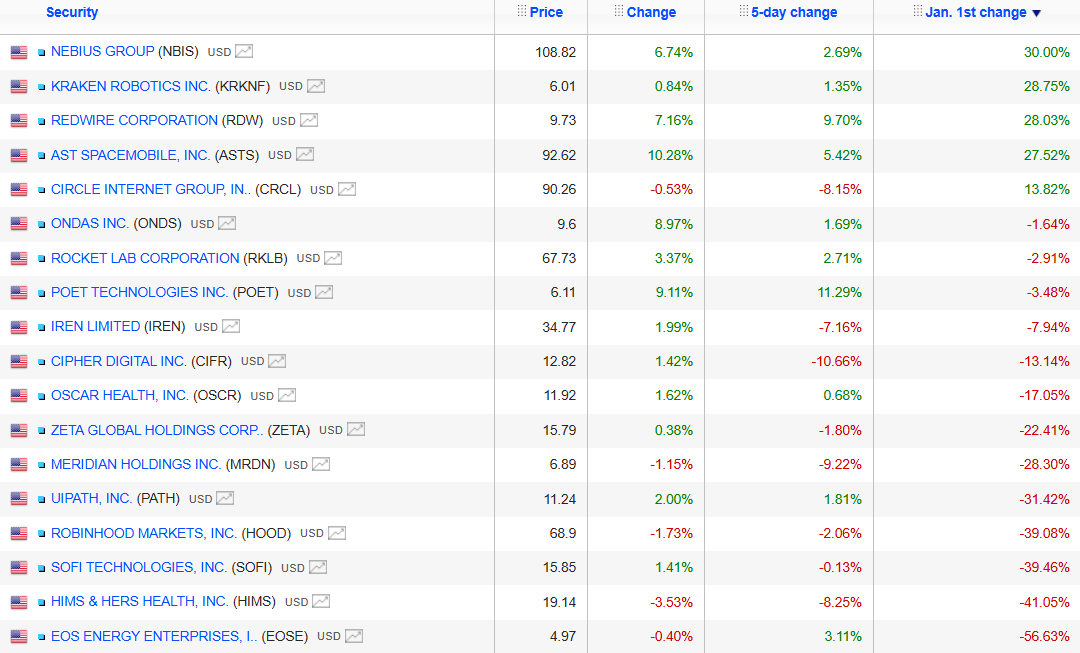Open SOFI TECHNOLOGIES, INC. security link
This screenshot has height=653, width=1080.
tap(138, 567)
